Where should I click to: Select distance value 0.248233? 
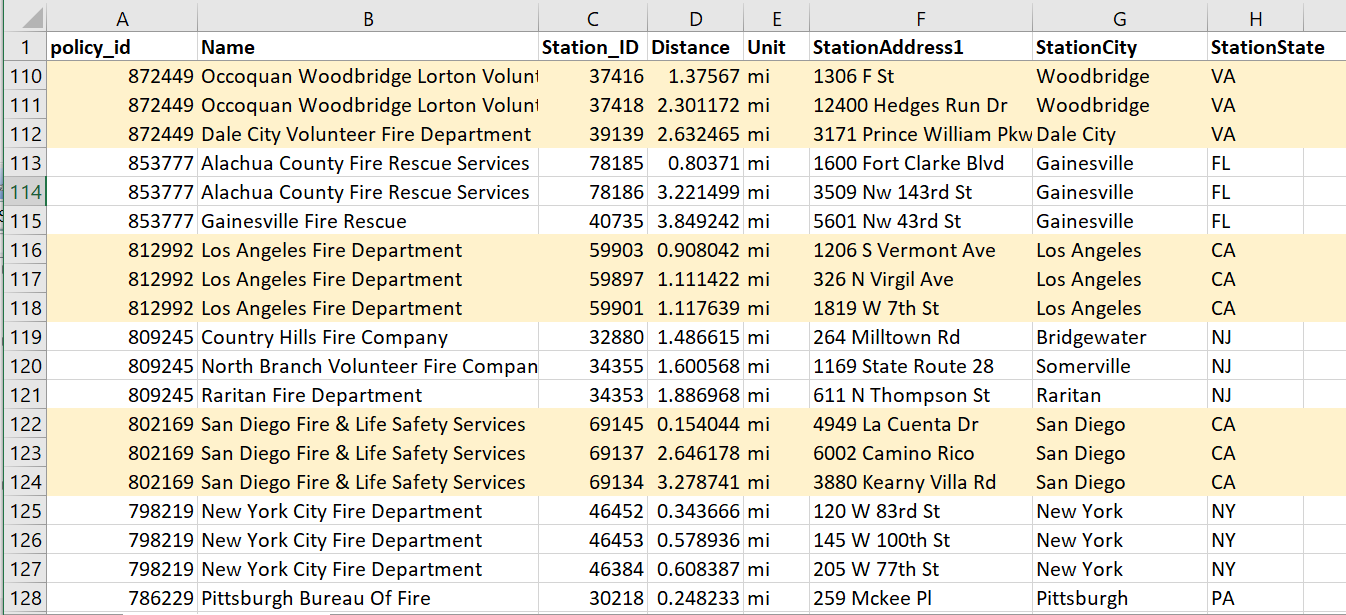pos(695,598)
